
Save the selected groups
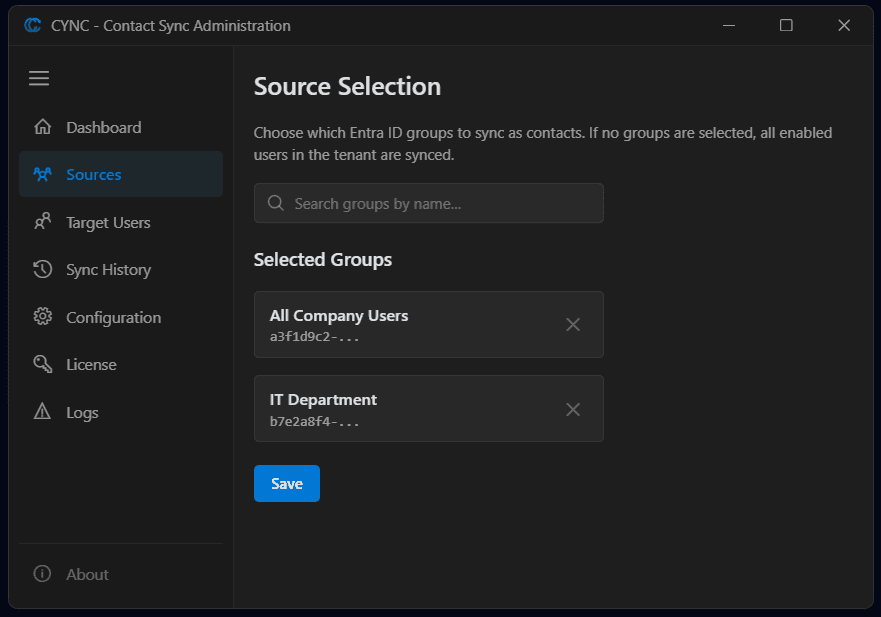[287, 483]
